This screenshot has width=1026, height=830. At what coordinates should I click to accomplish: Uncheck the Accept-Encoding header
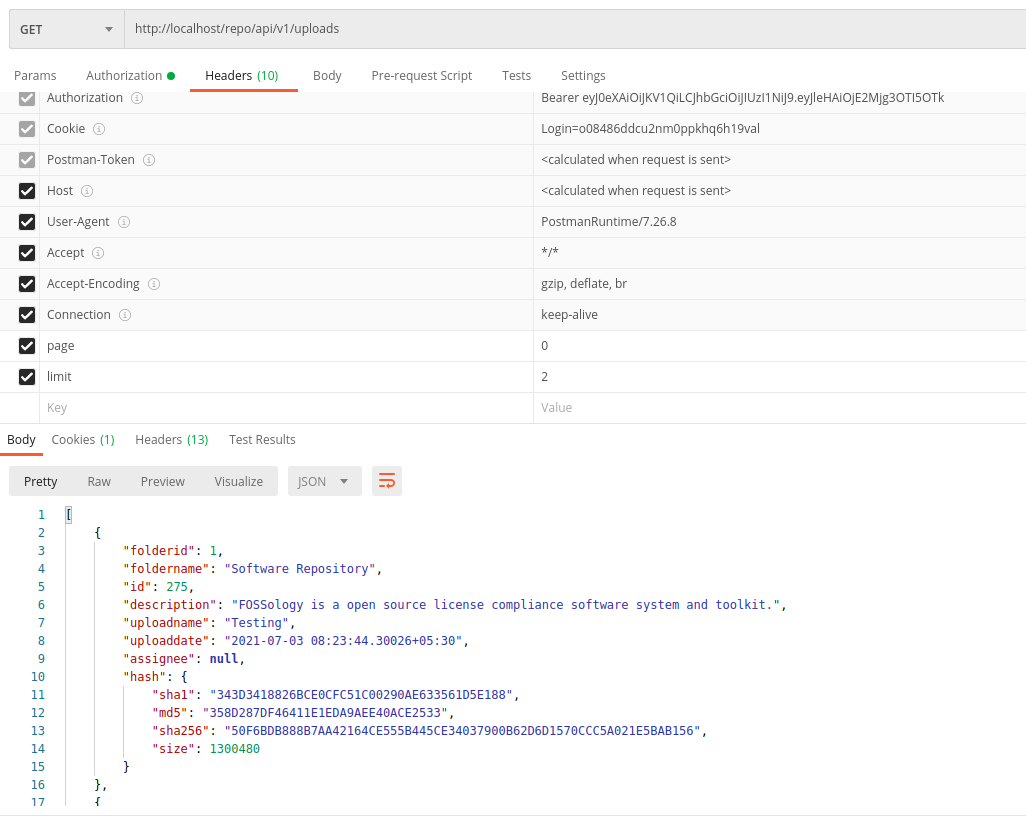pyautogui.click(x=26, y=284)
